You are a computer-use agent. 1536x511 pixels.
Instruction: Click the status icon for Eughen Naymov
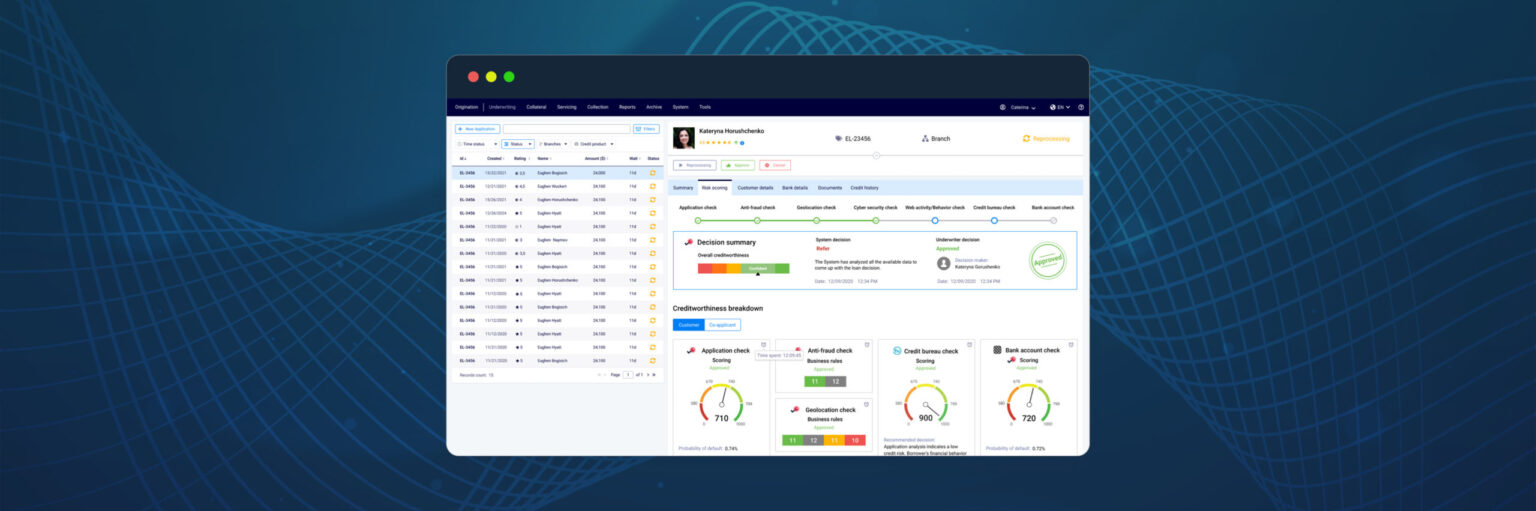pyautogui.click(x=653, y=240)
